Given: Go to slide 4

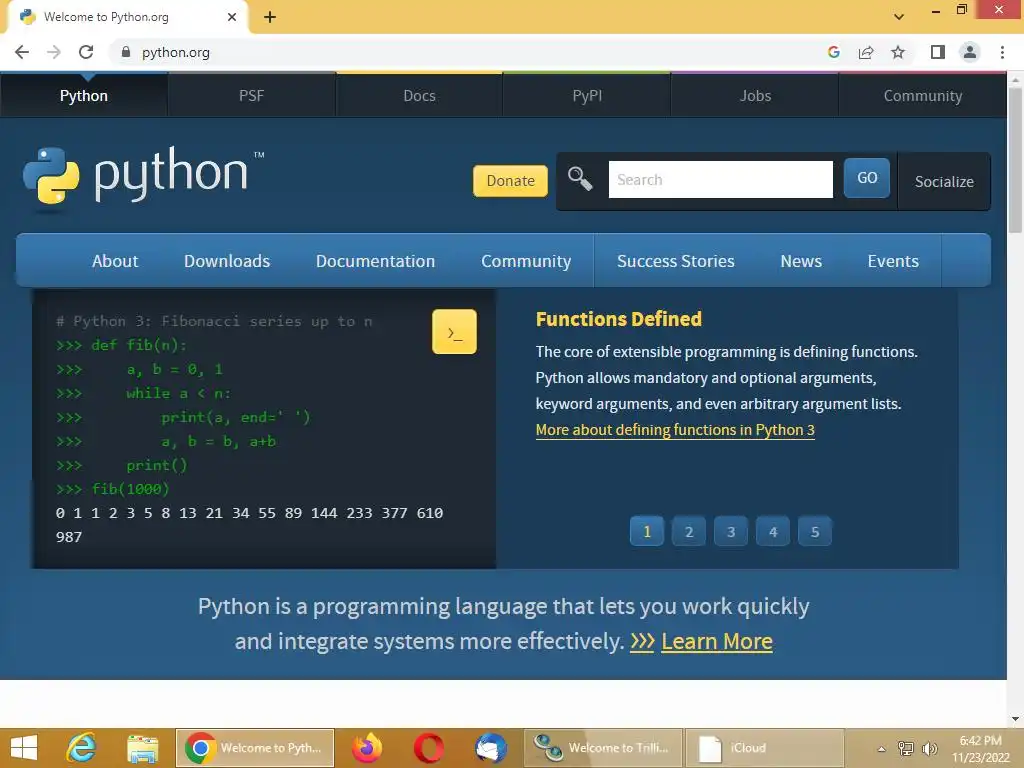Looking at the screenshot, I should coord(773,531).
